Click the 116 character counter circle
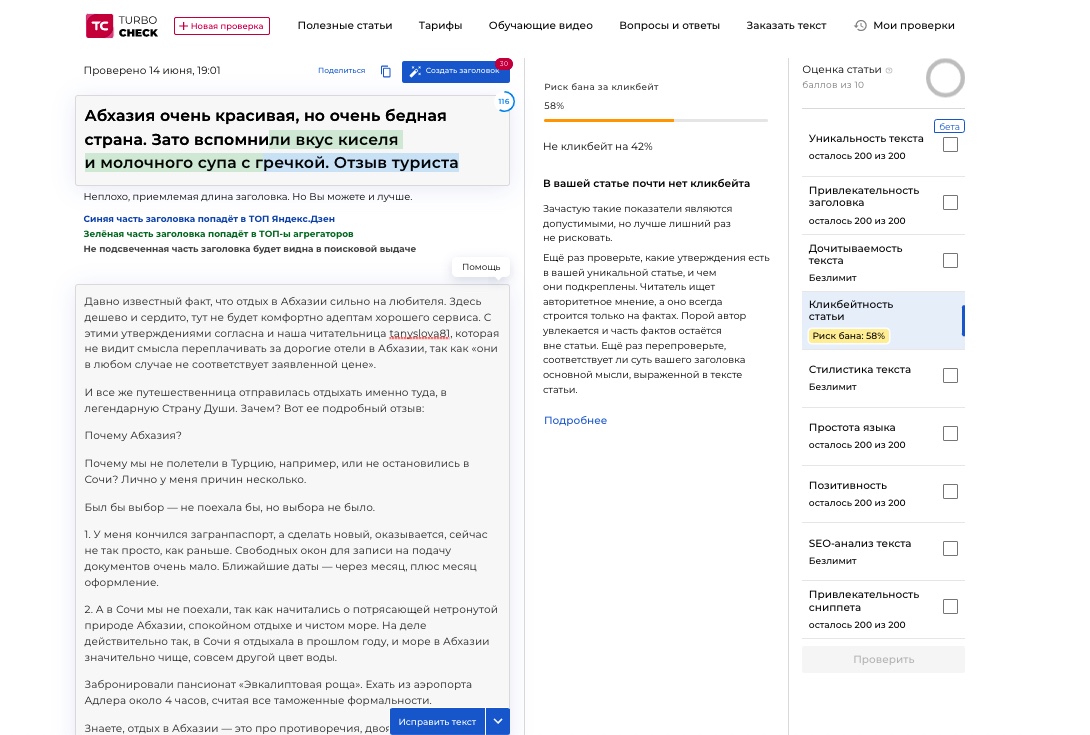 pos(504,102)
